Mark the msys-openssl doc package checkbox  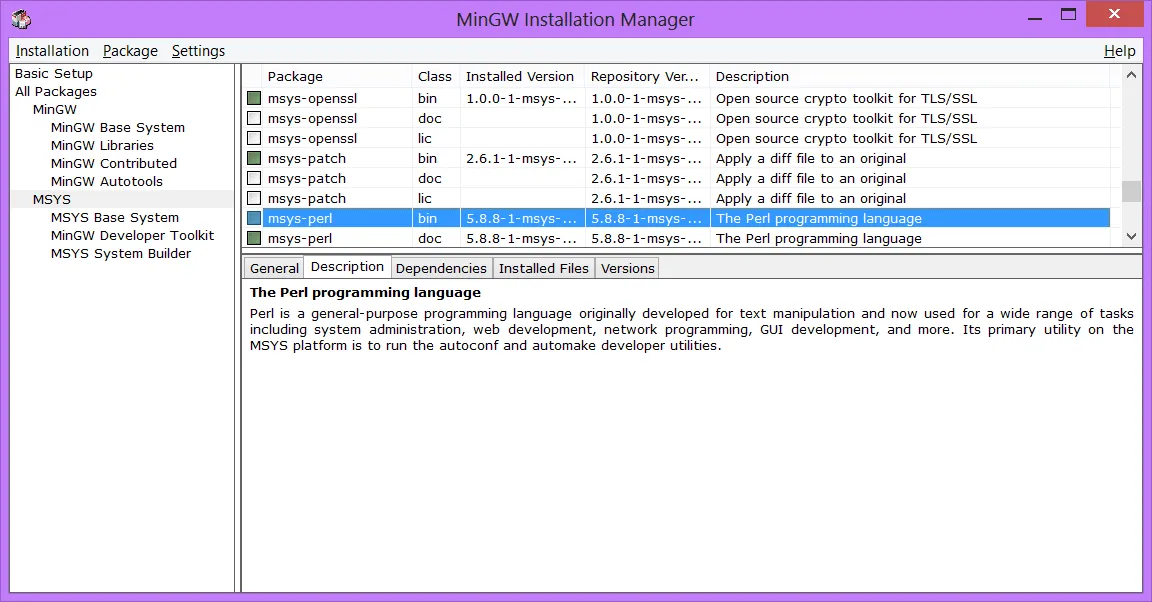pyautogui.click(x=254, y=118)
